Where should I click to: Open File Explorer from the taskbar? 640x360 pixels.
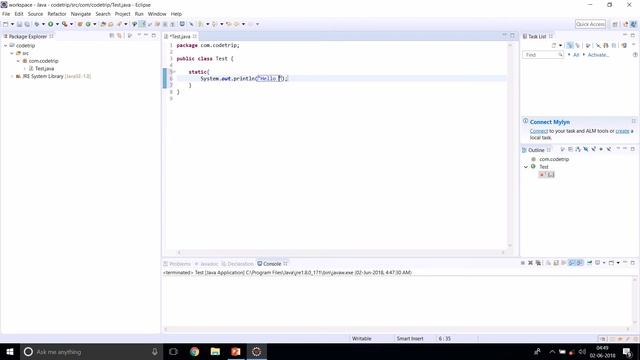pos(215,351)
